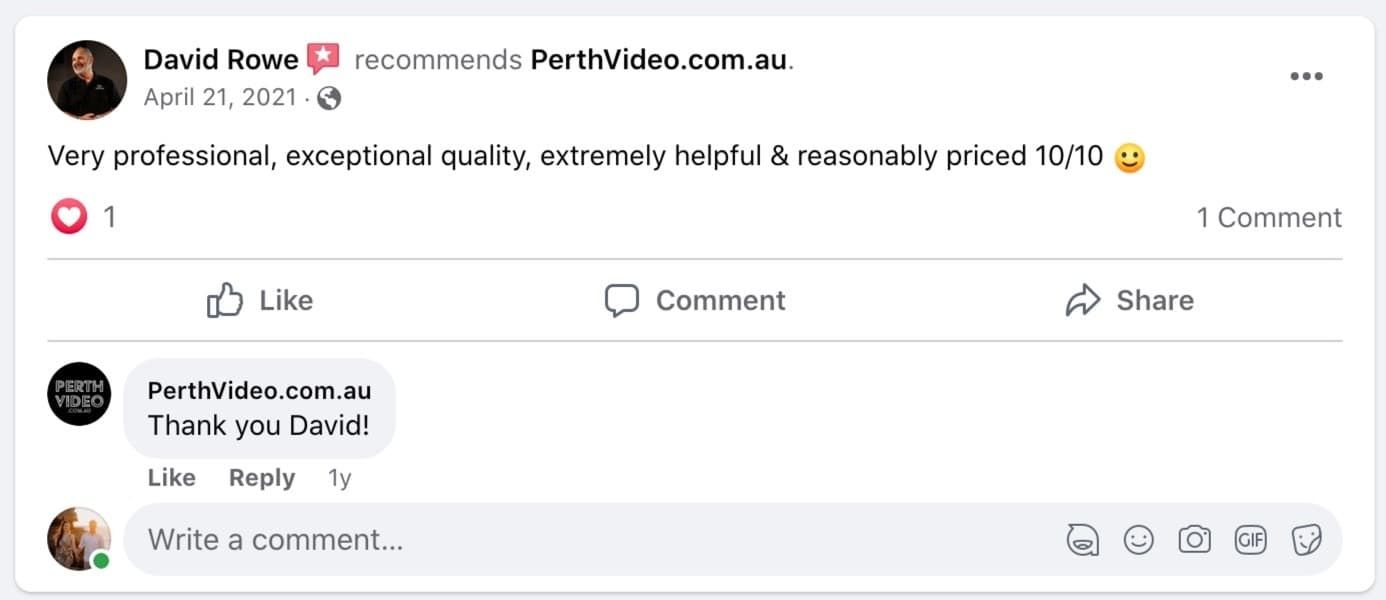Like the post with thumbs-up button
1386x600 pixels.
pos(260,300)
